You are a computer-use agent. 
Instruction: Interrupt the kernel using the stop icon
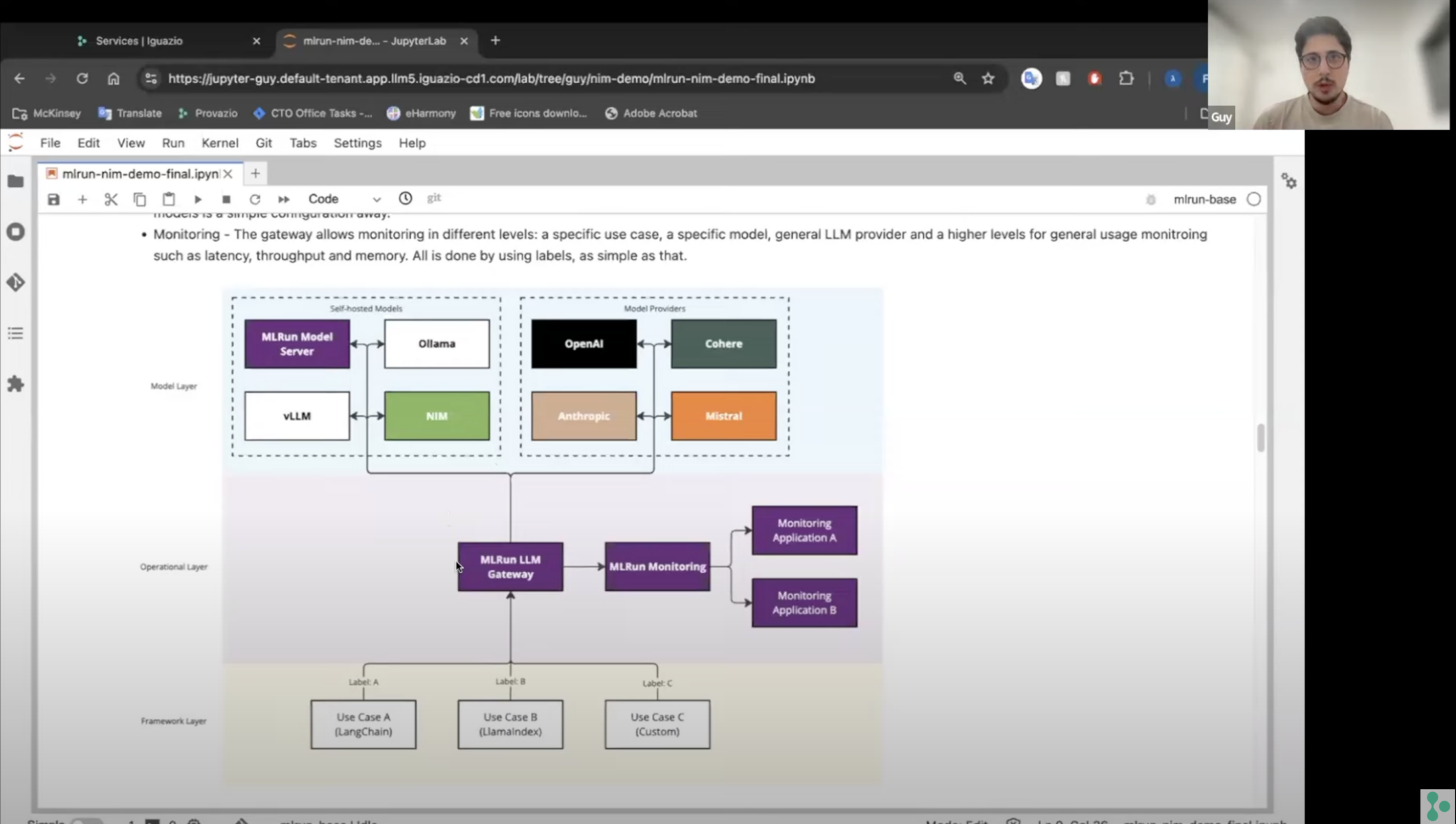[x=226, y=199]
